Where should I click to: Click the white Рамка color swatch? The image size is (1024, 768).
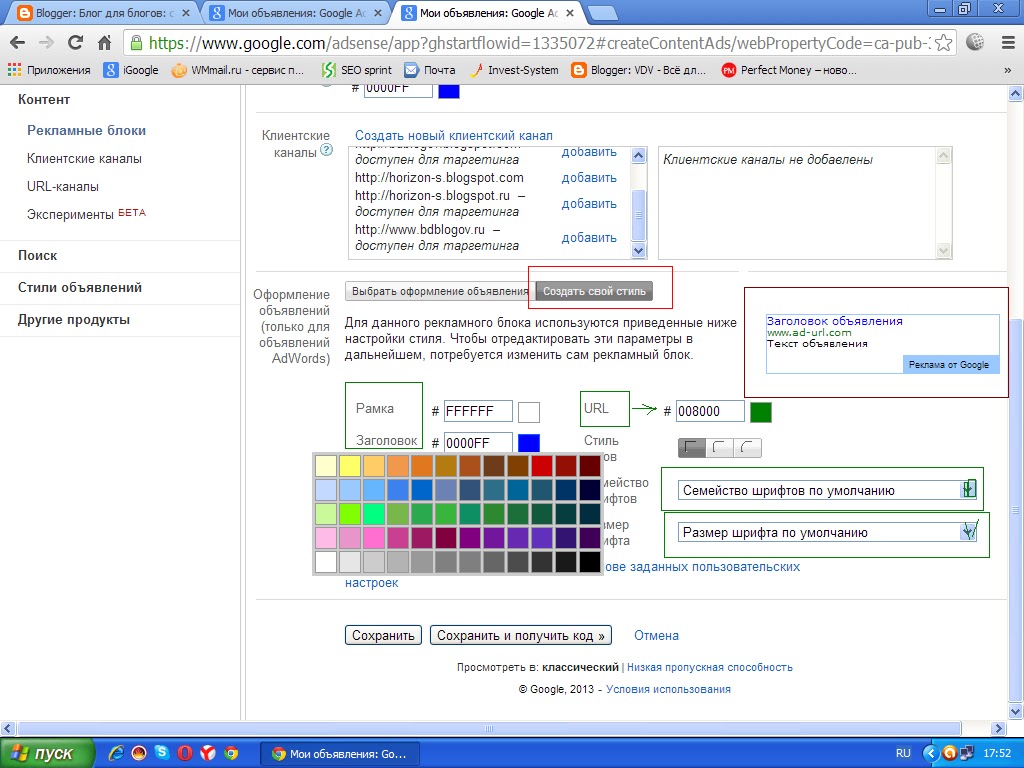(529, 412)
